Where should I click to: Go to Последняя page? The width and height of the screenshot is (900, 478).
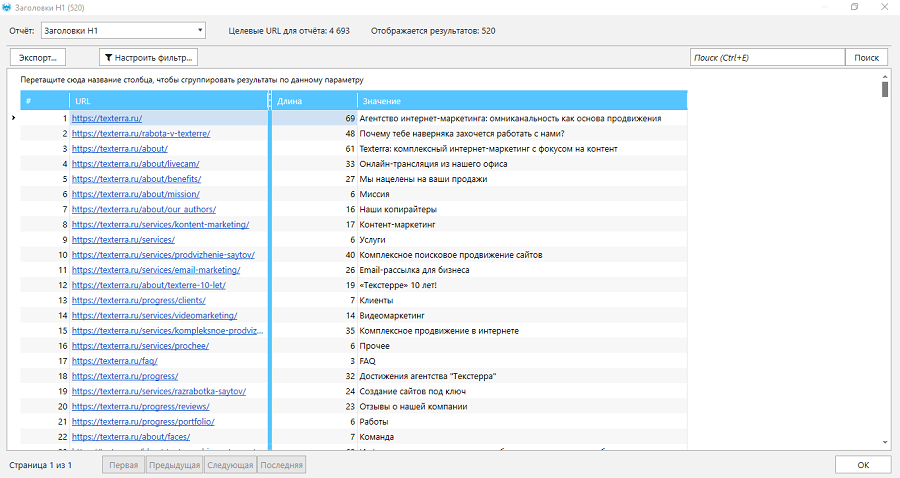point(281,465)
